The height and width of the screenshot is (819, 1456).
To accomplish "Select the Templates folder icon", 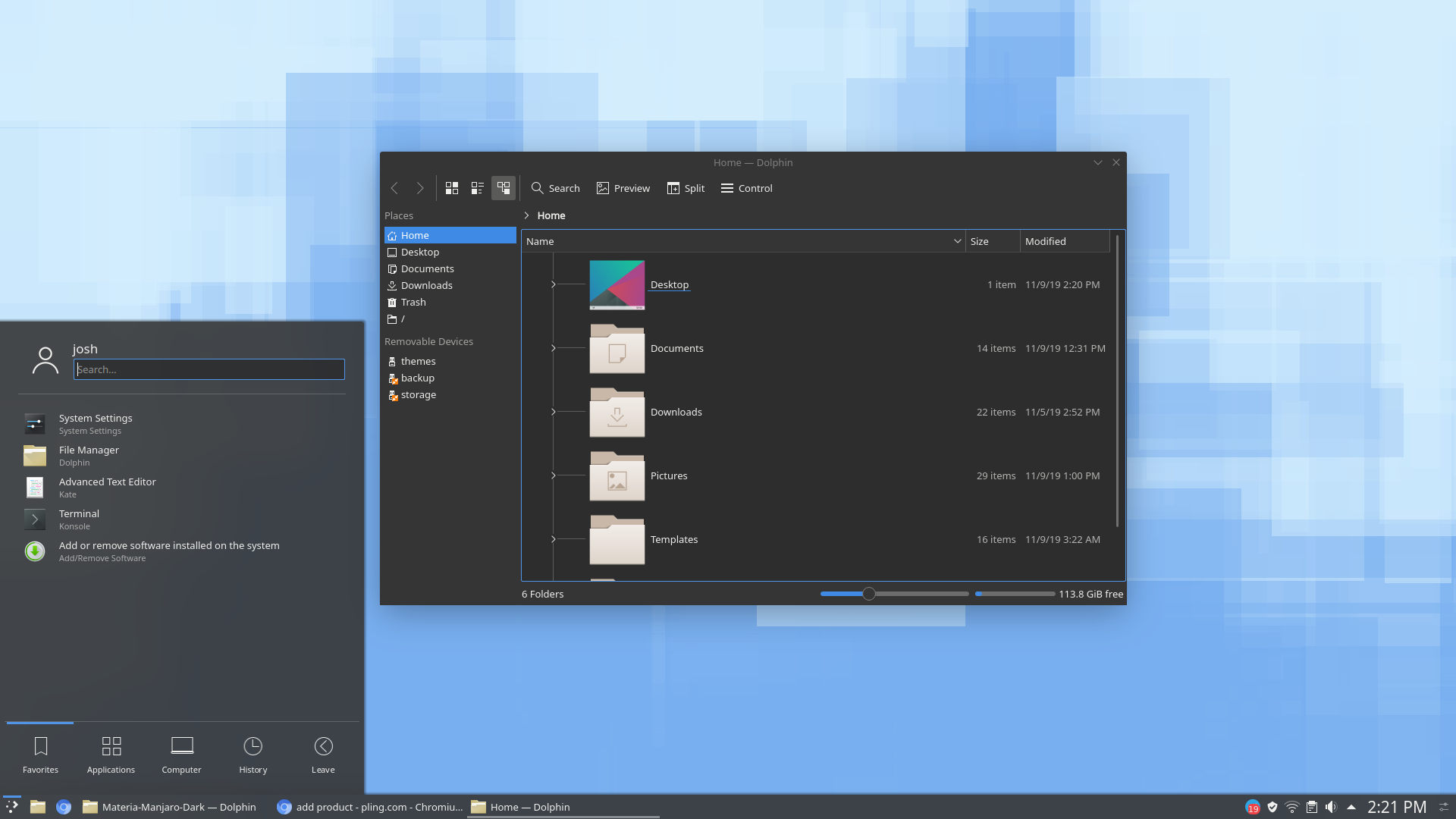I will pyautogui.click(x=617, y=540).
